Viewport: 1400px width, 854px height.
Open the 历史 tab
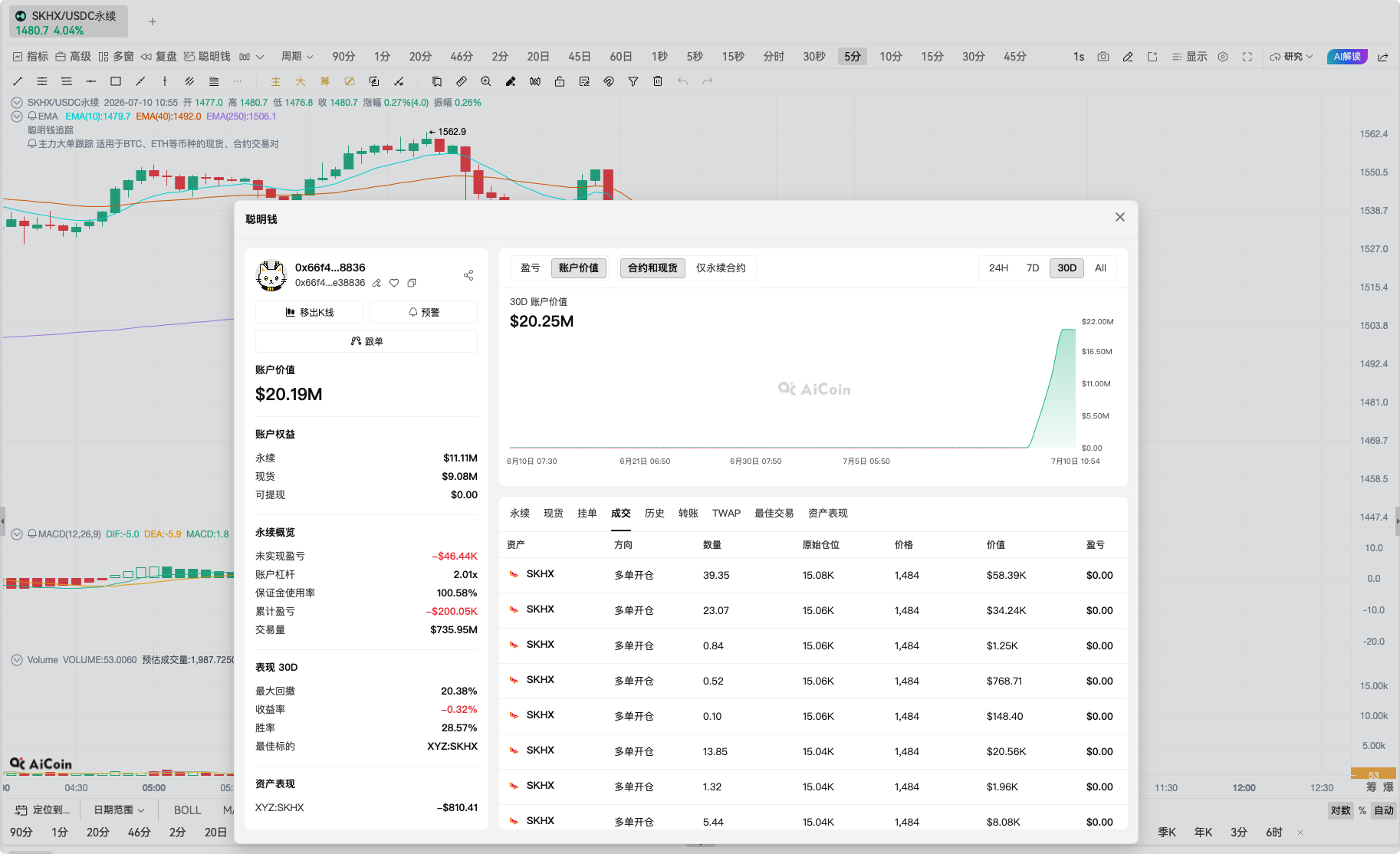tap(655, 514)
